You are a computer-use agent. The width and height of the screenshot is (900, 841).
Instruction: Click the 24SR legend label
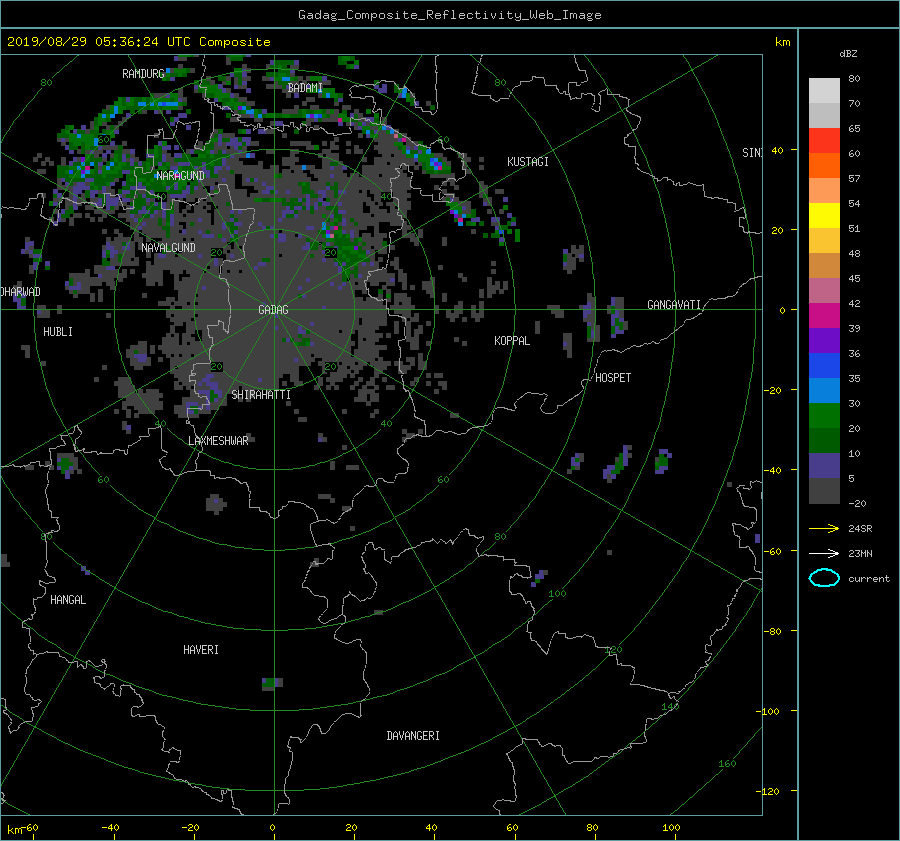click(x=860, y=529)
